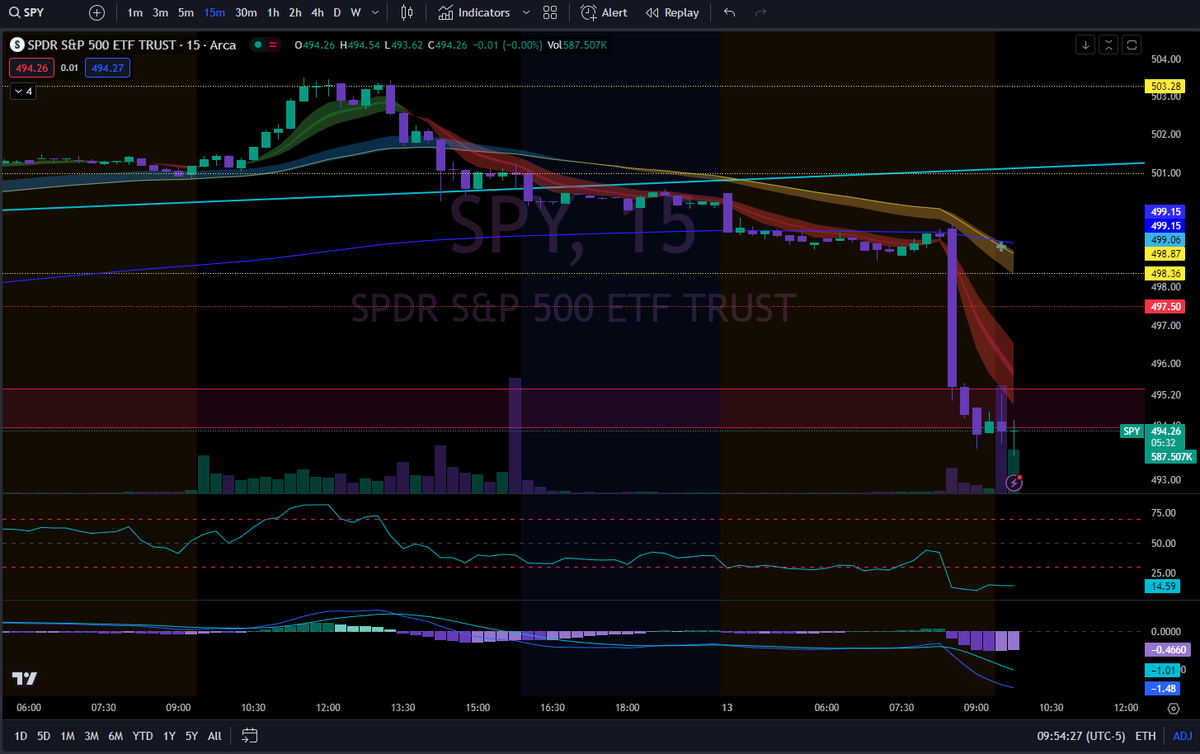Set range to YTD
1200x754 pixels.
(142, 736)
